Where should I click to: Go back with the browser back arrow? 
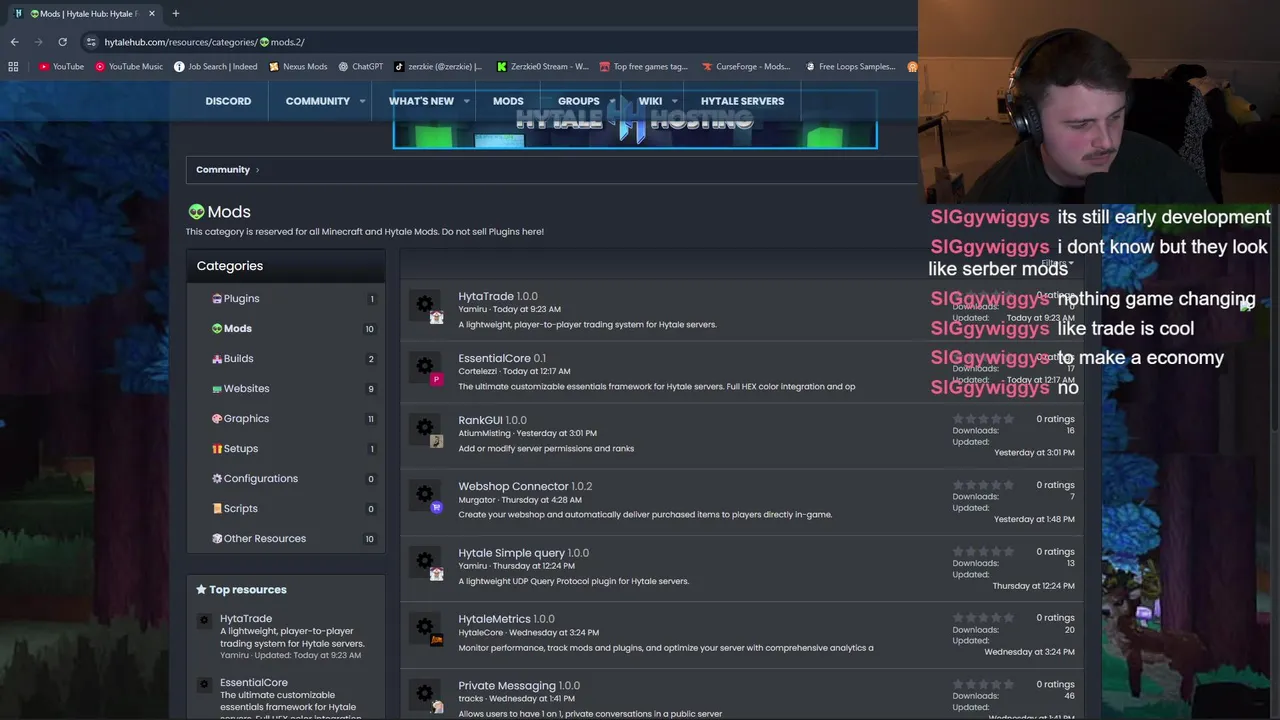tap(14, 42)
